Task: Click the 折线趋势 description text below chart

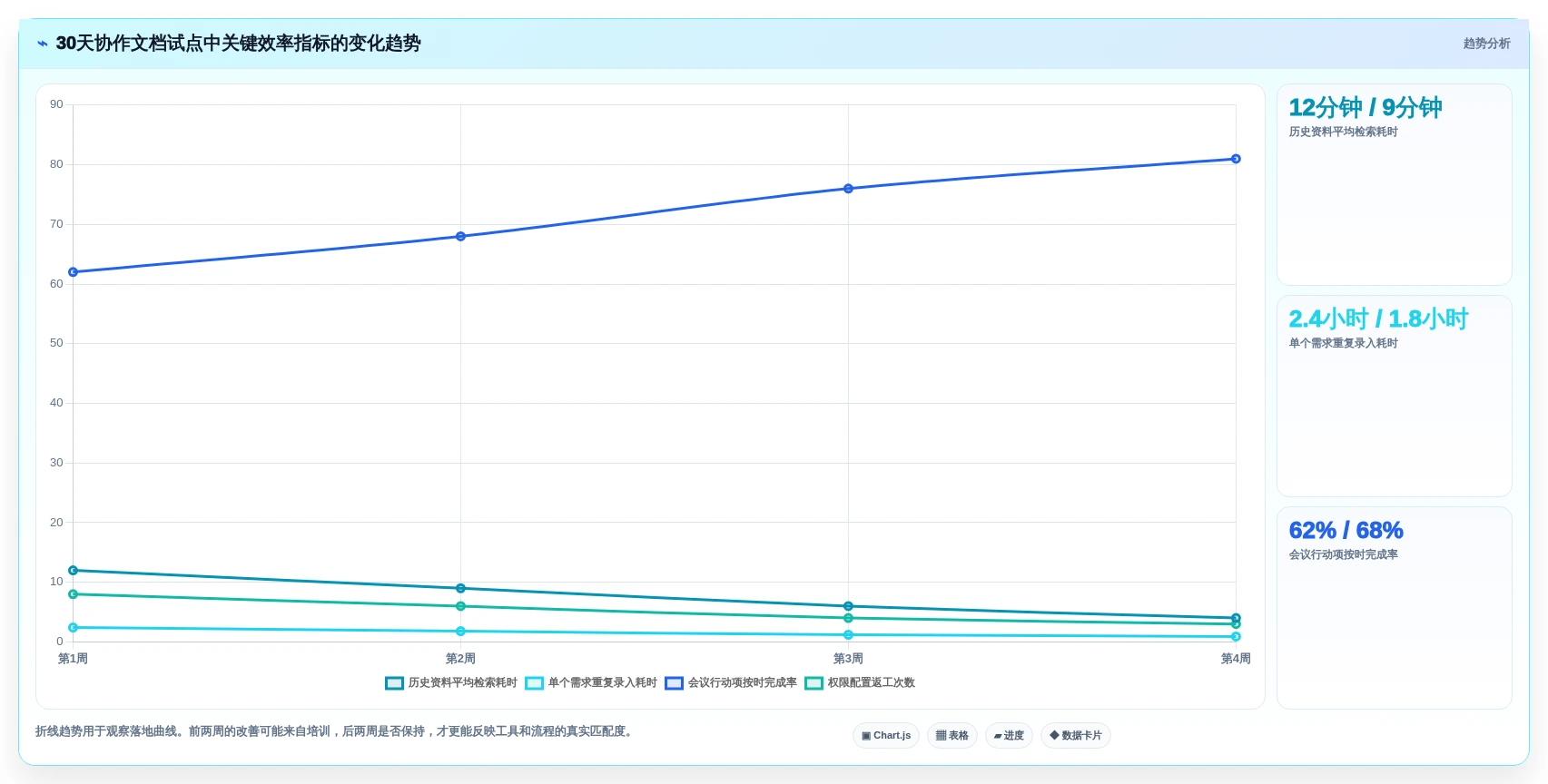Action: tap(335, 731)
